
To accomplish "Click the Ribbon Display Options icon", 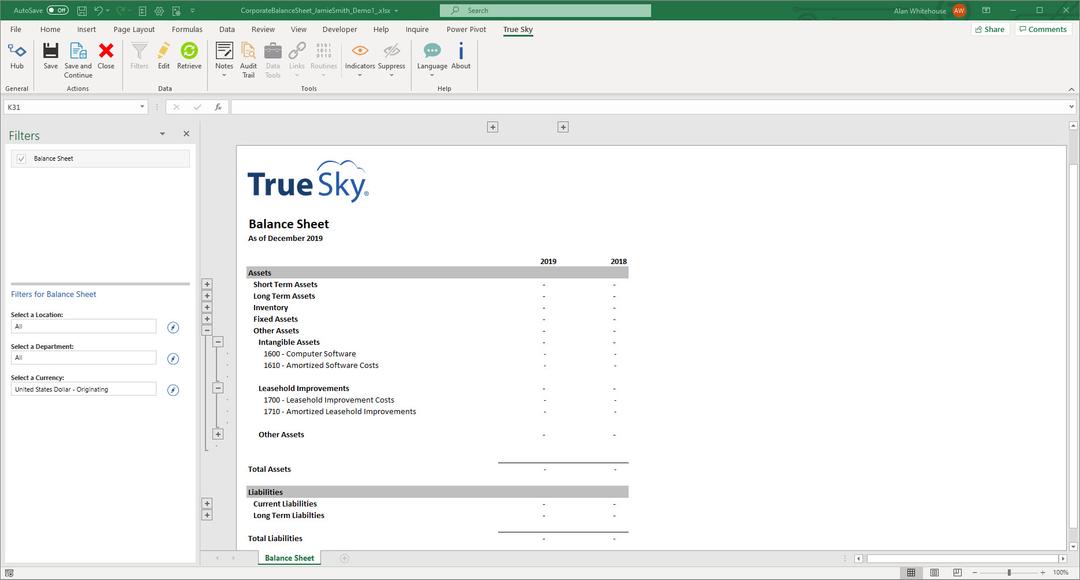I will [986, 10].
